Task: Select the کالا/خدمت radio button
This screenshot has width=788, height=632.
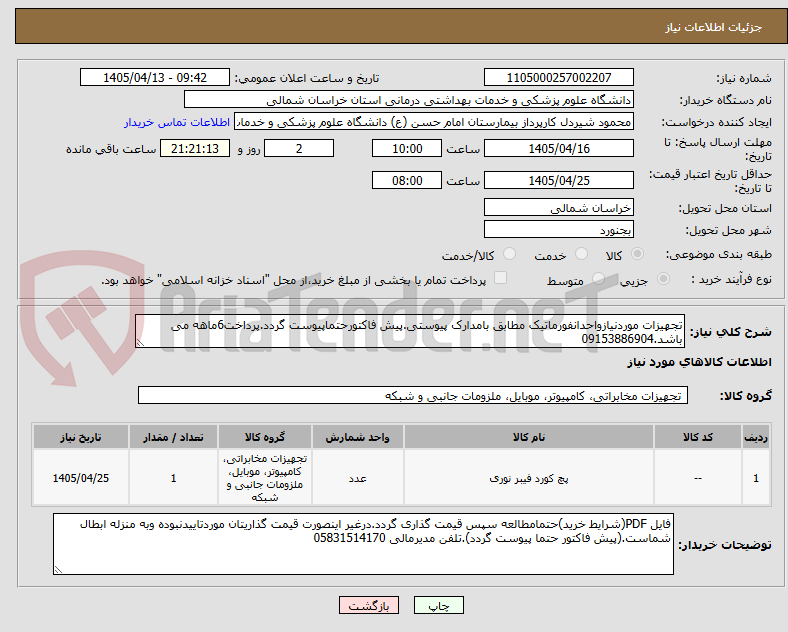Action: 509,254
